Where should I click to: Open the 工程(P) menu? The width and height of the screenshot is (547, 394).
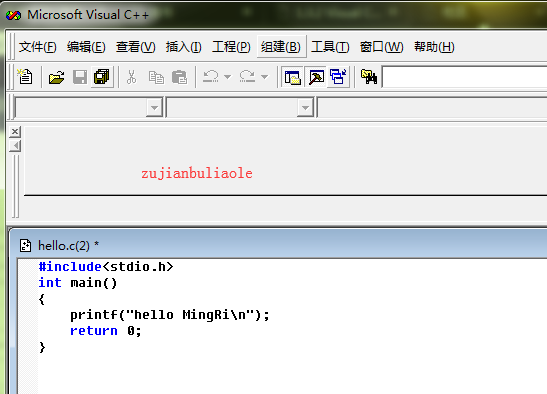pos(231,47)
